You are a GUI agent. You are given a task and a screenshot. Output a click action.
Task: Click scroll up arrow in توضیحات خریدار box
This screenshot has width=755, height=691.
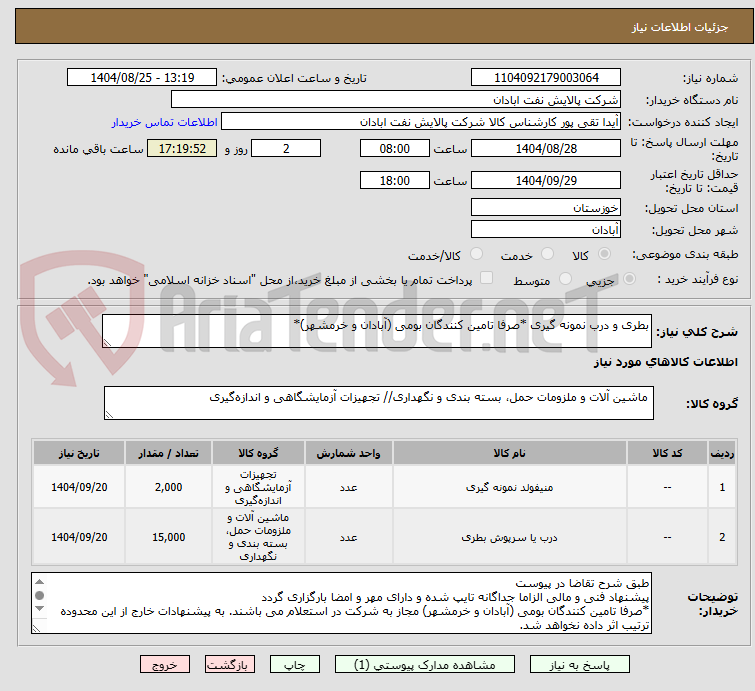coord(39,582)
